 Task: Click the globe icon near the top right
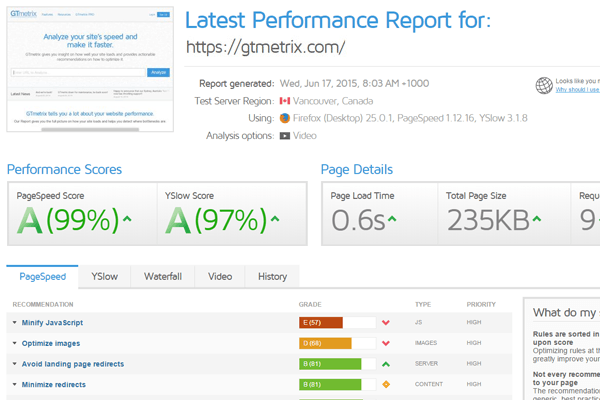544,86
